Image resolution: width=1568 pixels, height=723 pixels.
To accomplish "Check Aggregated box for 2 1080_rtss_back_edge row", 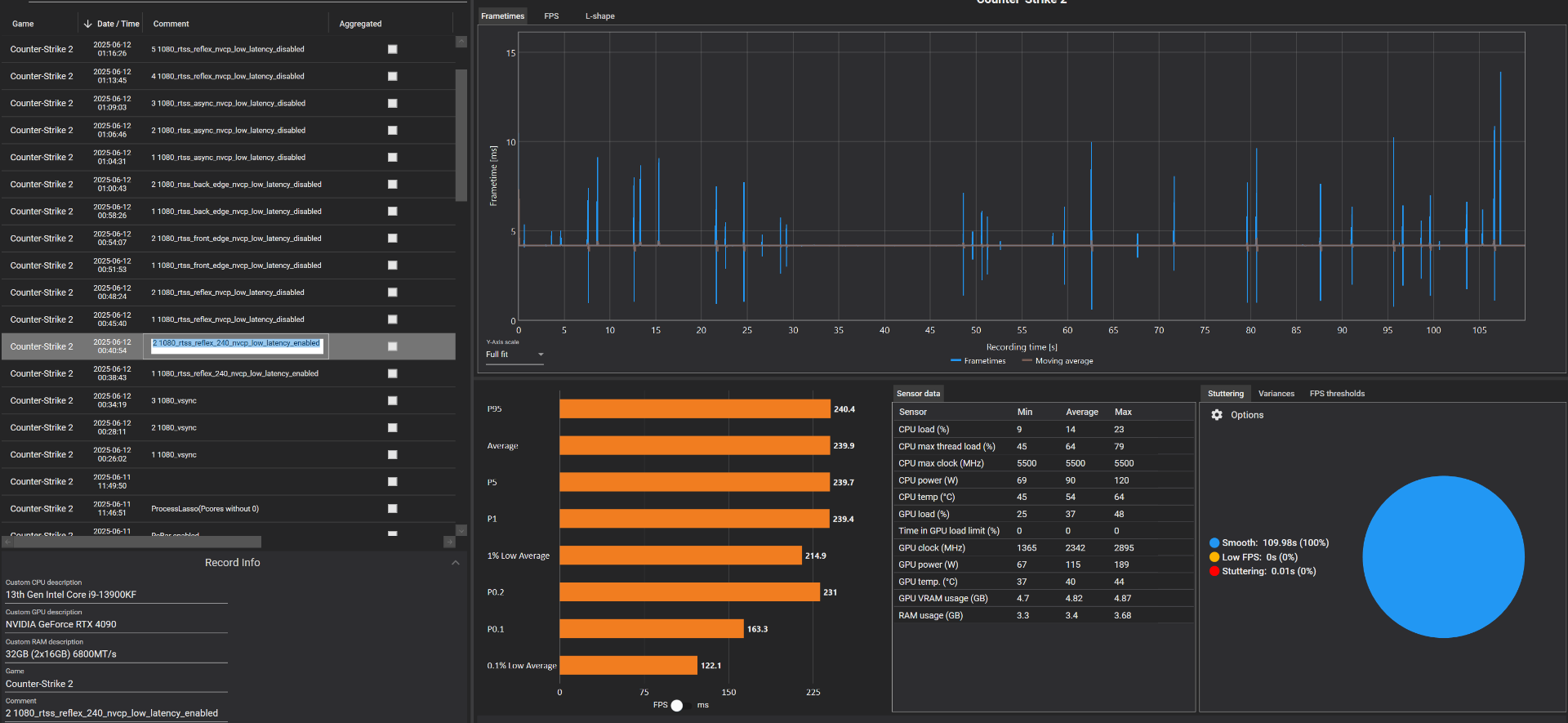I will [x=392, y=184].
